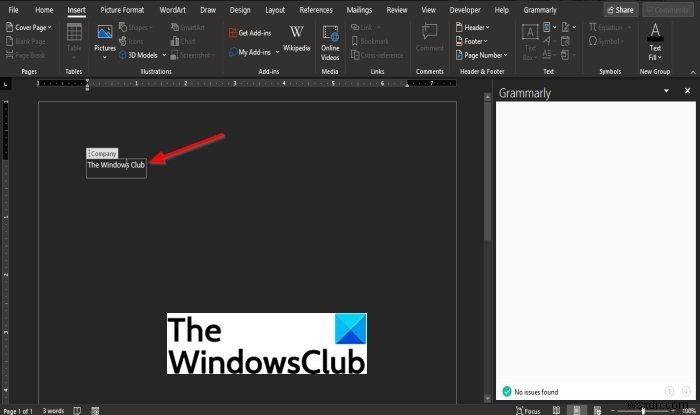This screenshot has width=700, height=415.
Task: Click the Icons button in Illustrations
Action: 131,42
